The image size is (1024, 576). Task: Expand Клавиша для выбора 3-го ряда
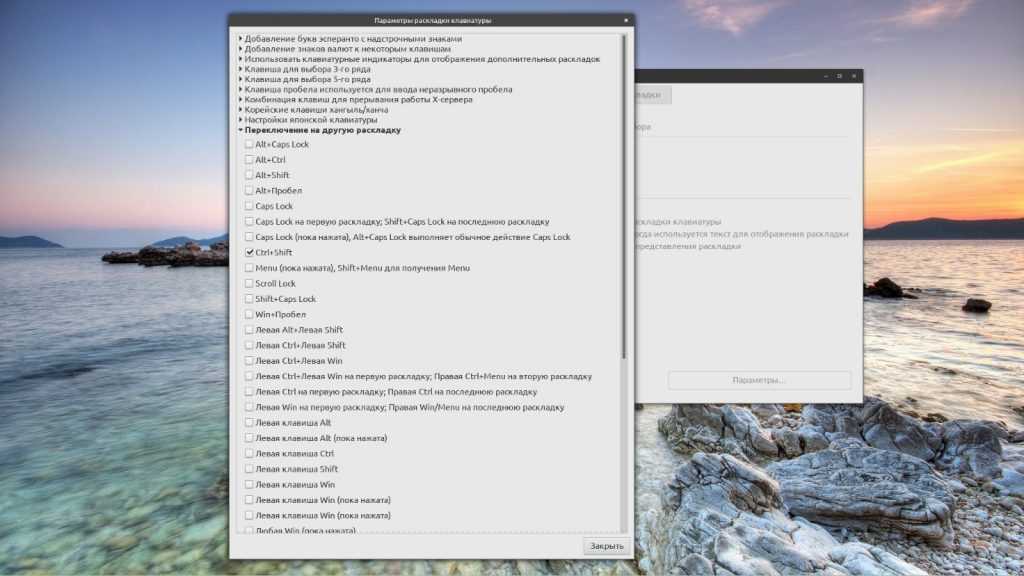pyautogui.click(x=240, y=69)
